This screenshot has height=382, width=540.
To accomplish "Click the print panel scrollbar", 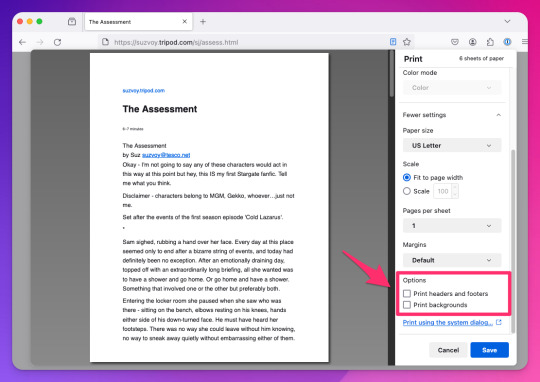I will click(x=513, y=241).
